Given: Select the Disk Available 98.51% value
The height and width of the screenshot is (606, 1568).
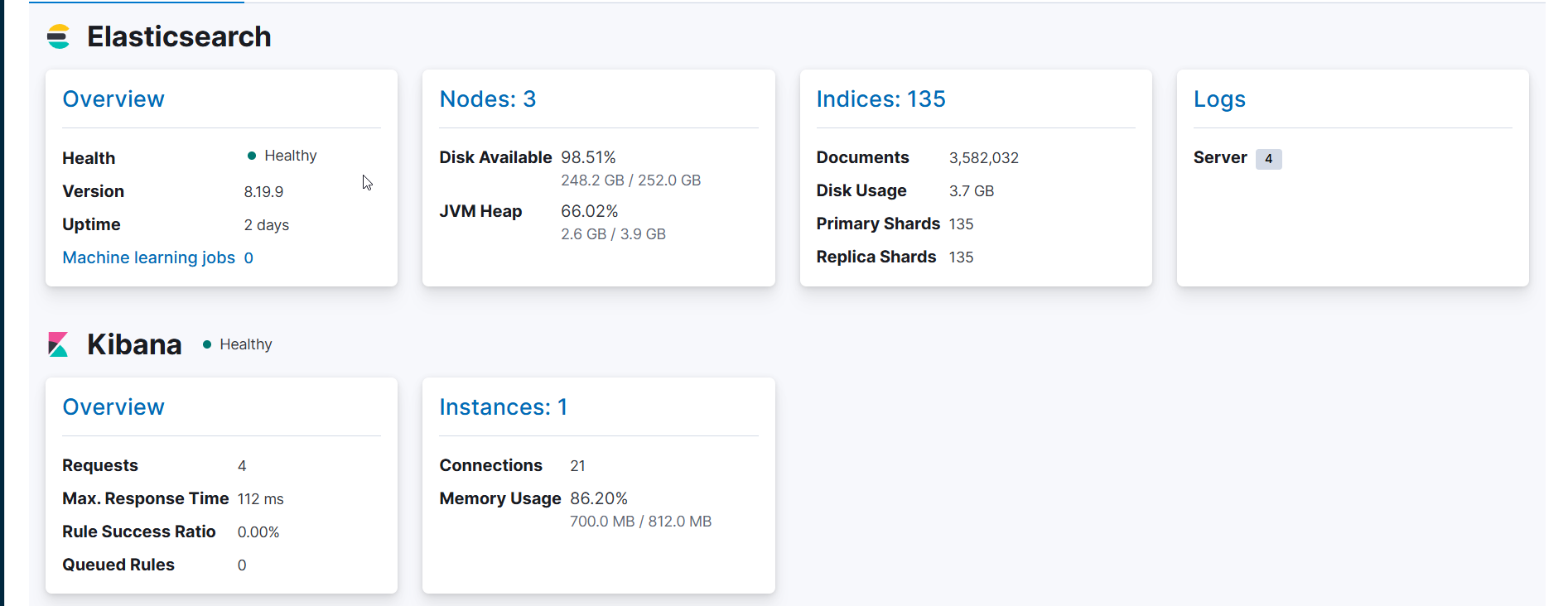Looking at the screenshot, I should coord(588,157).
